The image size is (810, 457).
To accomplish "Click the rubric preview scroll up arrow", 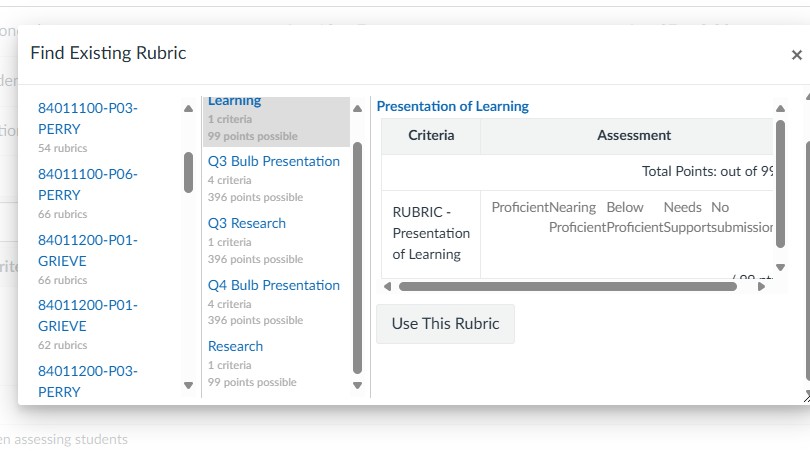I will 780,109.
